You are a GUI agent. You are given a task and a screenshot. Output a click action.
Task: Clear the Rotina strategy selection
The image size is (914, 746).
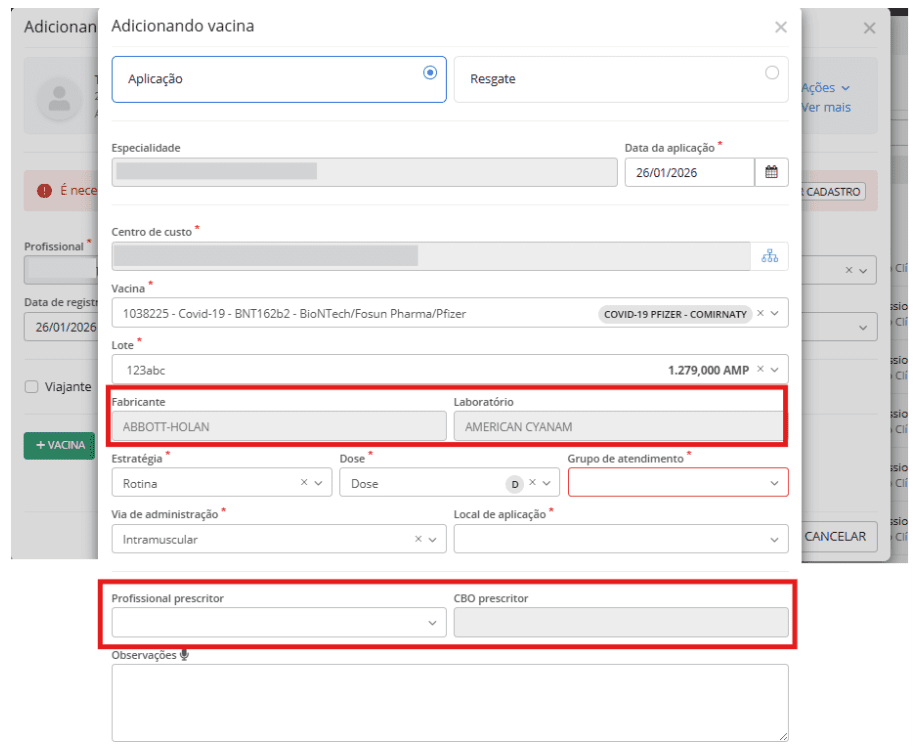coord(304,483)
